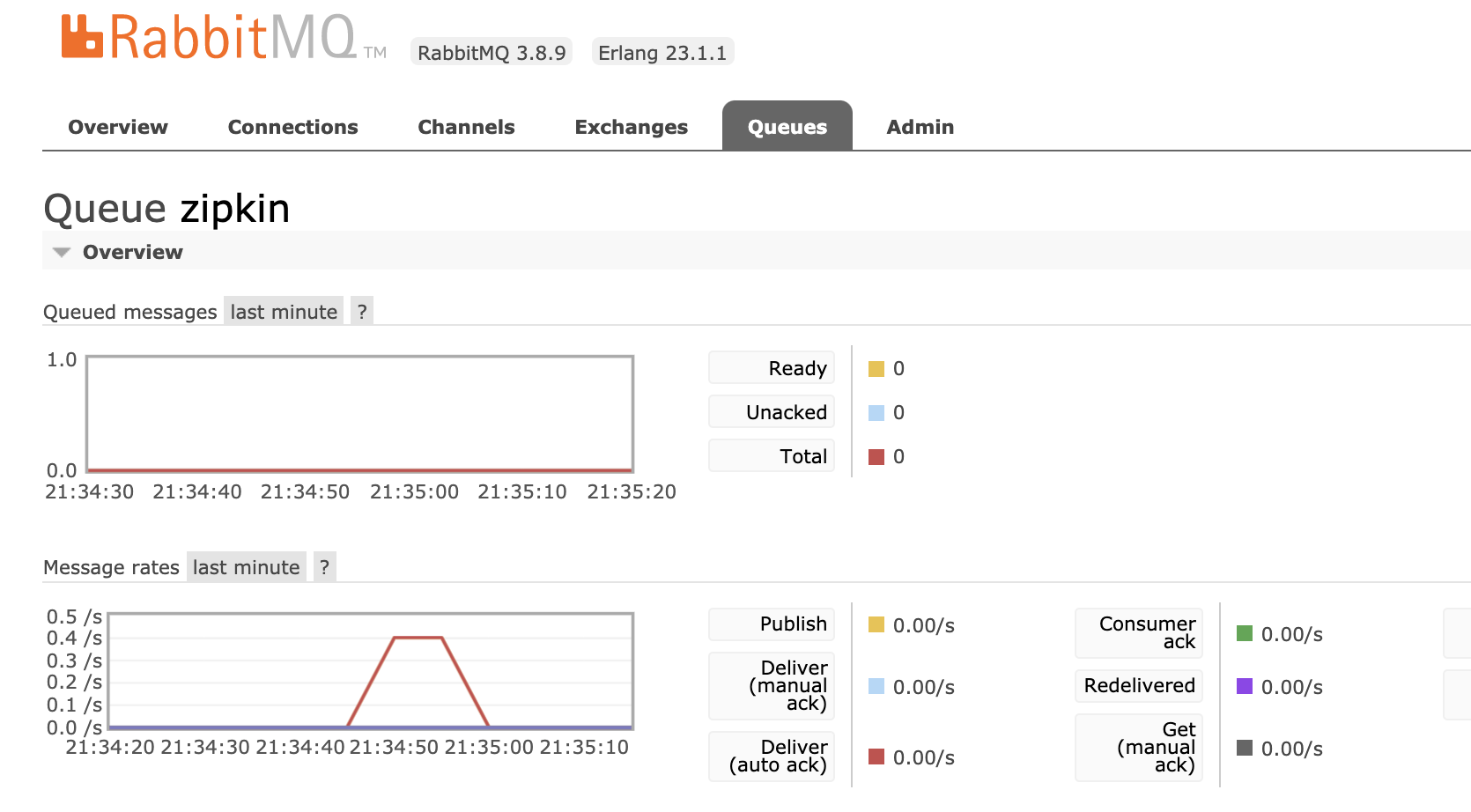Open the Connections tab
This screenshot has width=1471, height=812.
(x=292, y=127)
